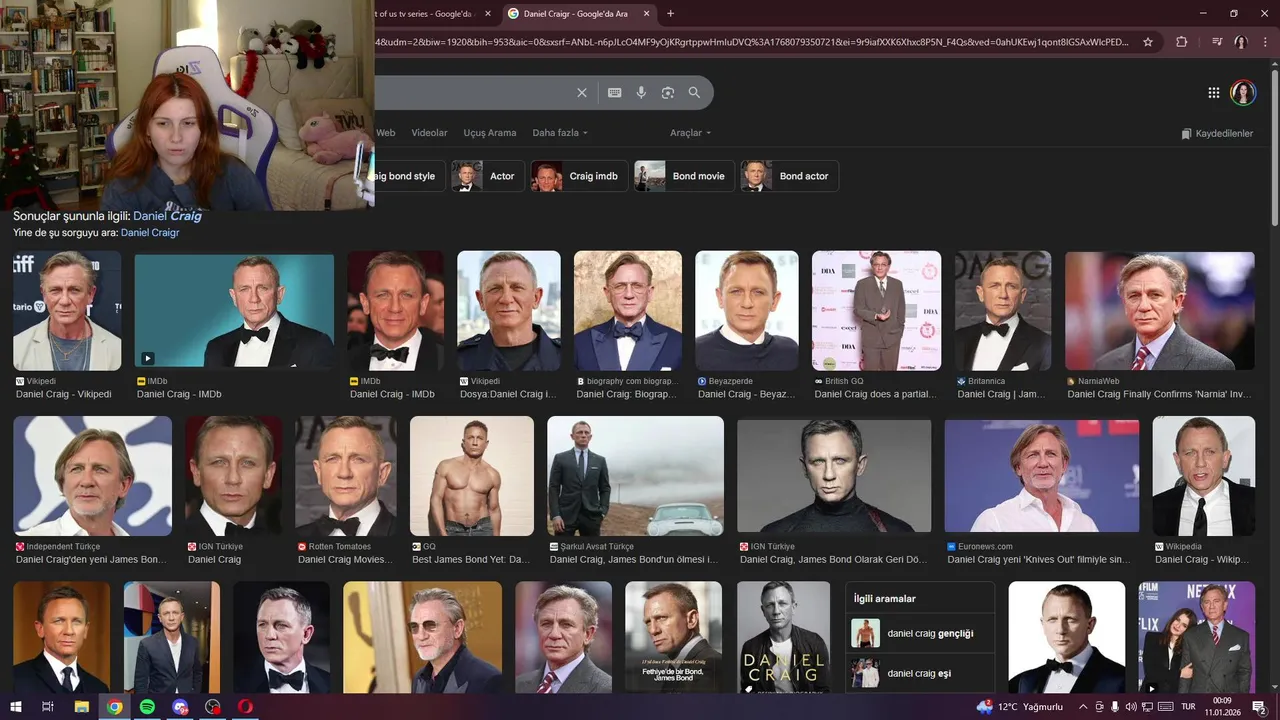Viewport: 1280px width, 720px height.
Task: Open the Google account avatar on the page
Action: click(1243, 93)
